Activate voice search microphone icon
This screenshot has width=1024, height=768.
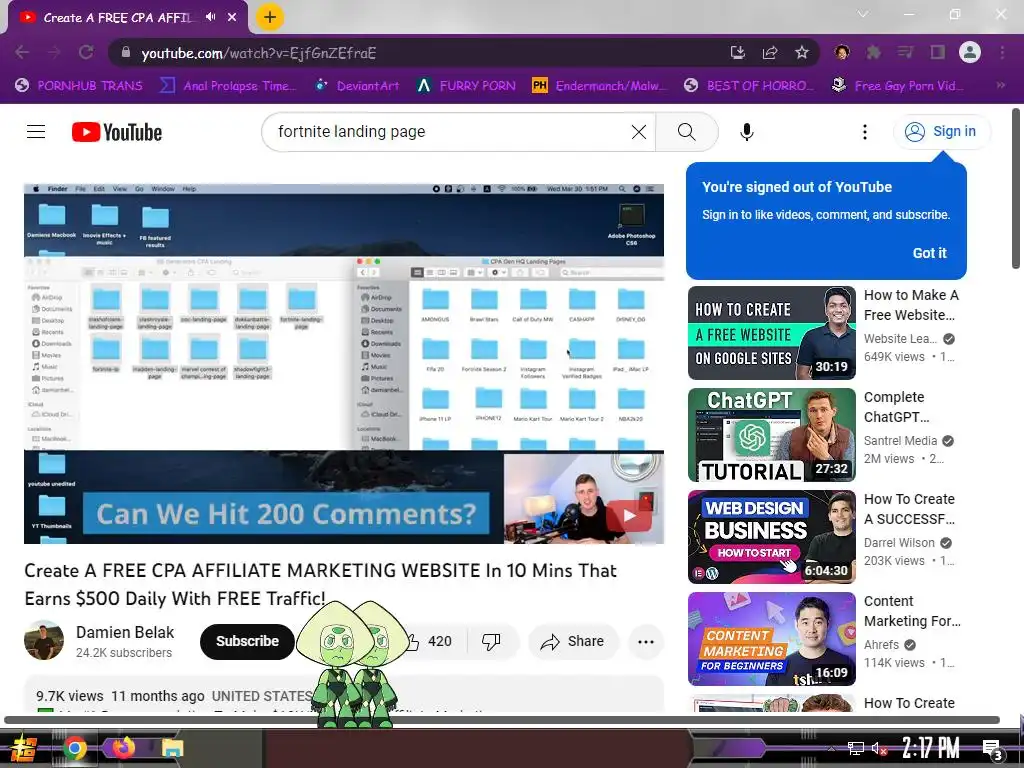pos(746,132)
